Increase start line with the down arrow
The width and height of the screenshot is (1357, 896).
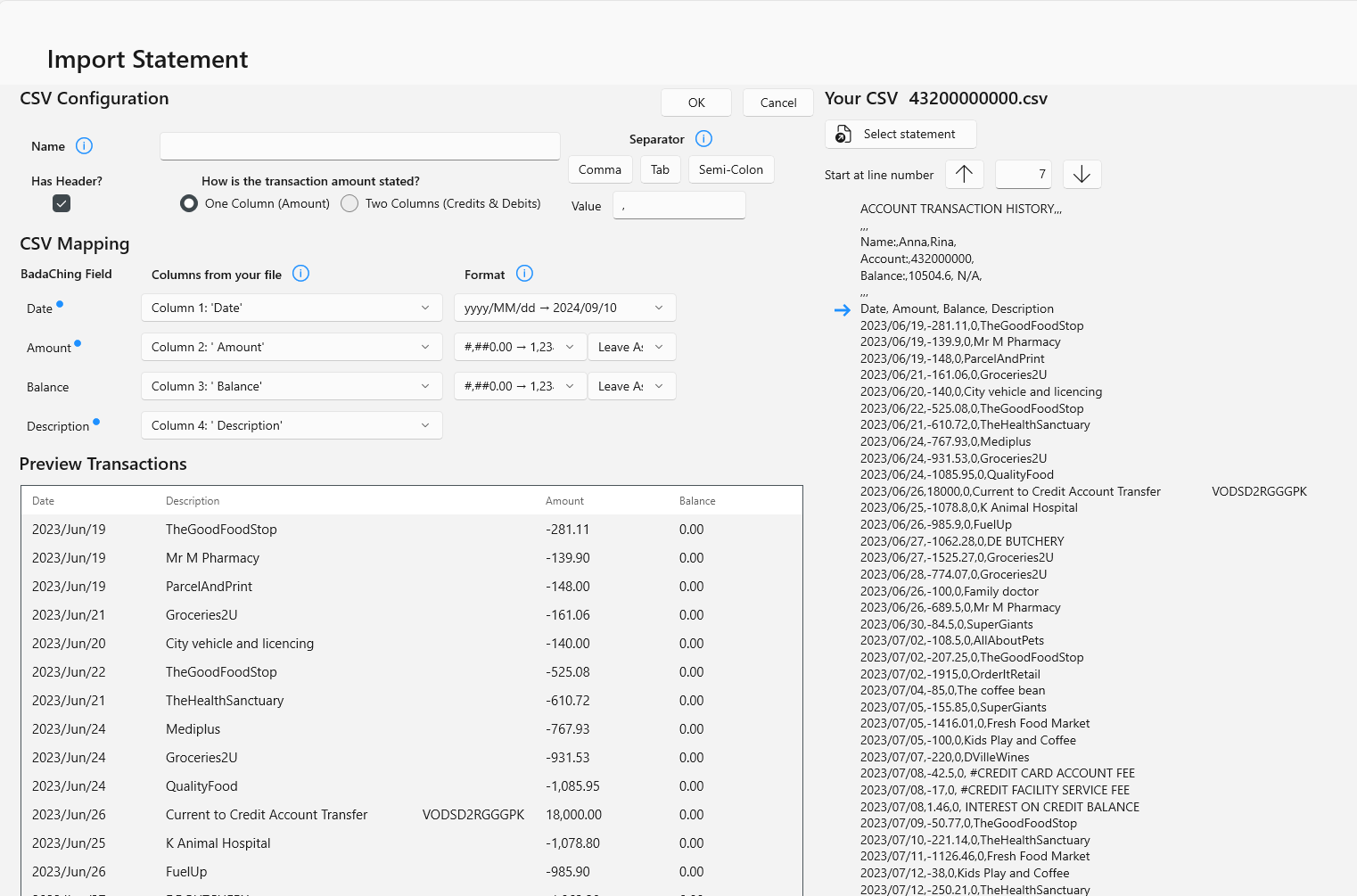click(x=1081, y=174)
